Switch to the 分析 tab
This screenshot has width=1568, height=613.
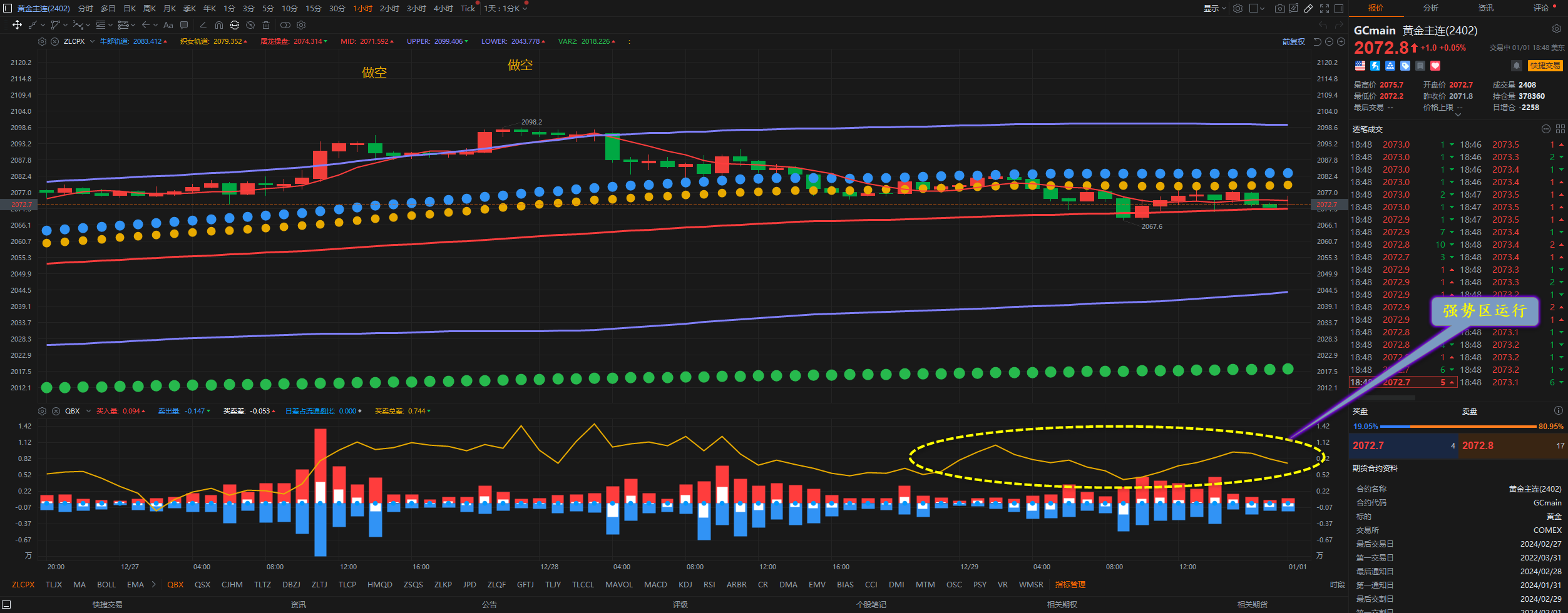(x=1430, y=8)
